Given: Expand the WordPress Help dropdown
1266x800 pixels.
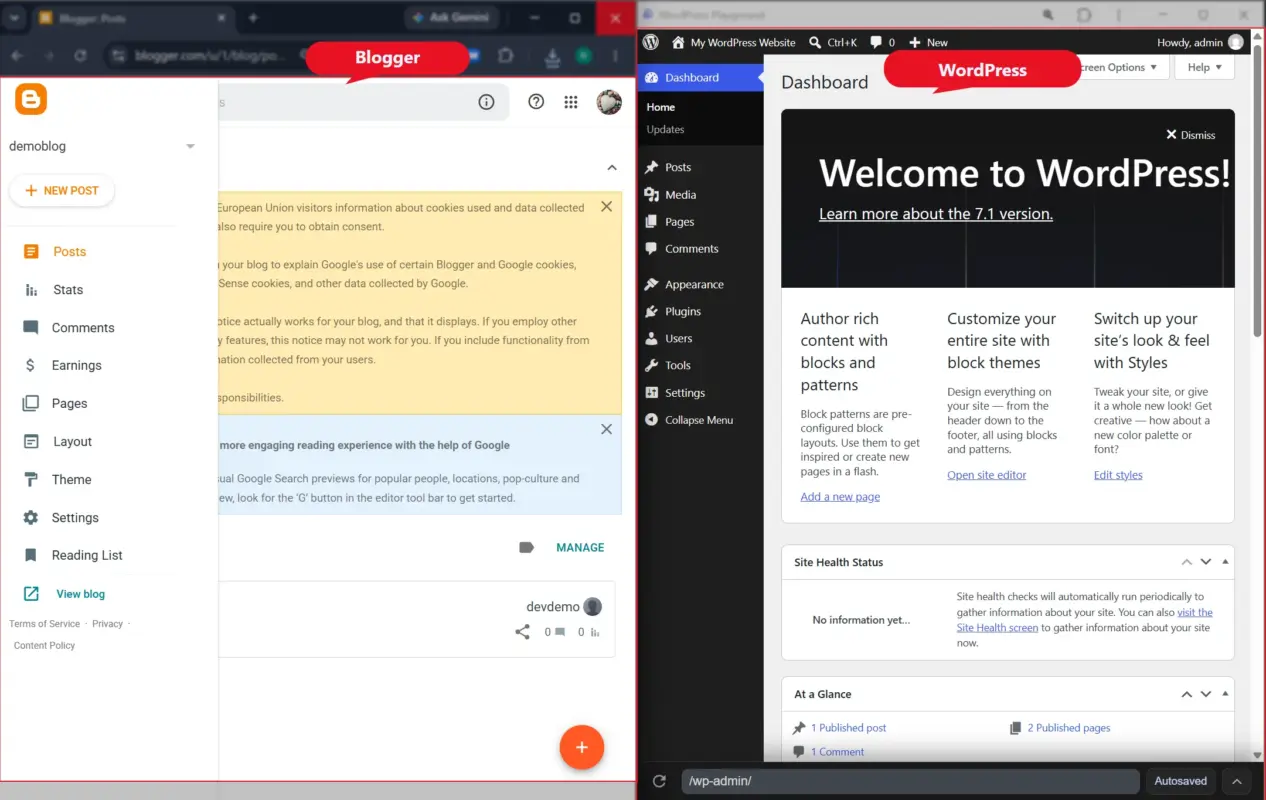Looking at the screenshot, I should pos(1204,68).
